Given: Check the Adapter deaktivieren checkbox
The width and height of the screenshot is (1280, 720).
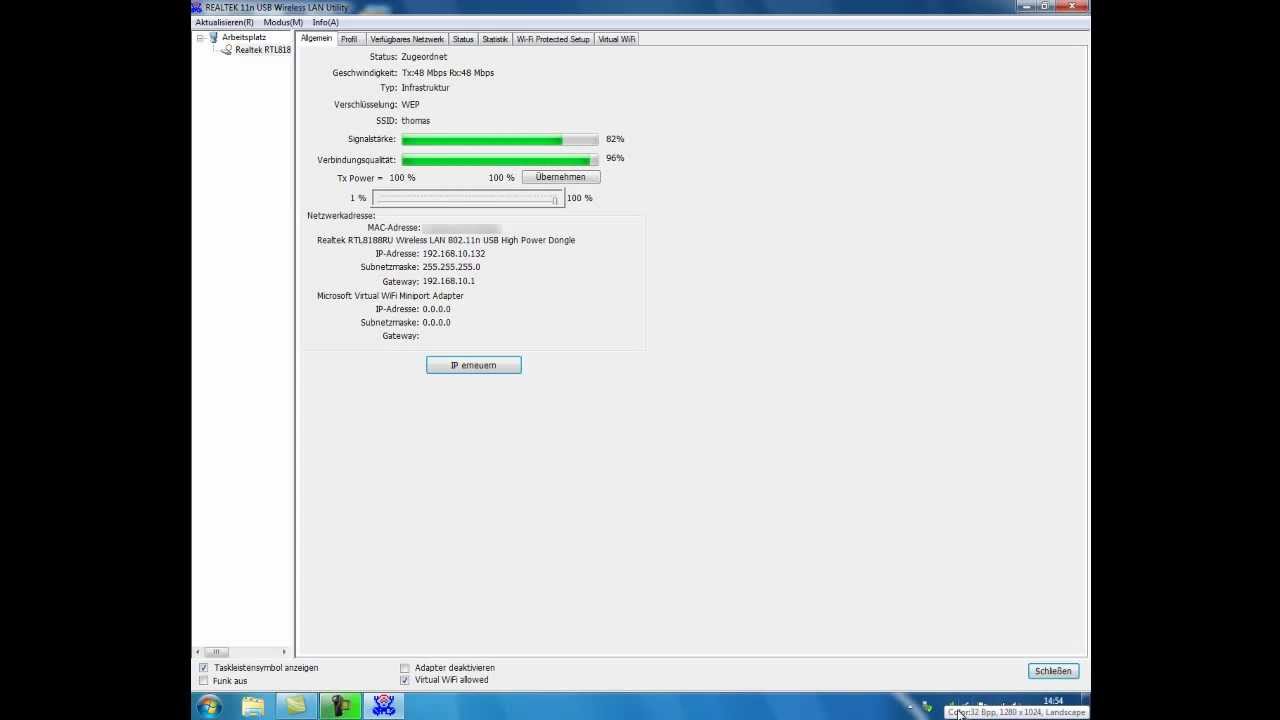Looking at the screenshot, I should (405, 668).
